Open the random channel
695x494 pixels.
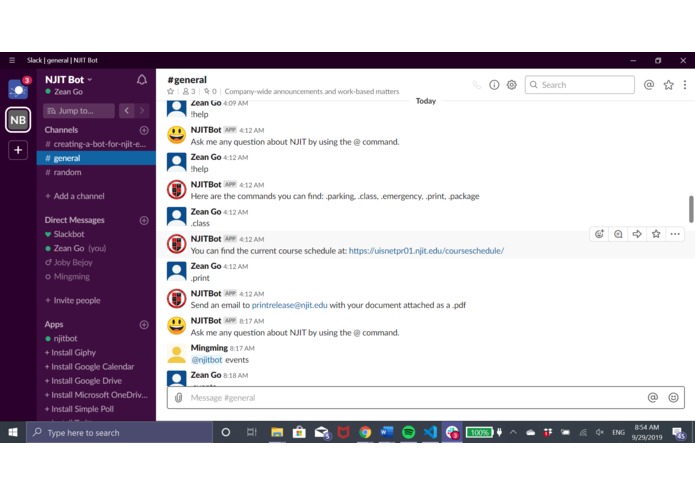coord(96,172)
